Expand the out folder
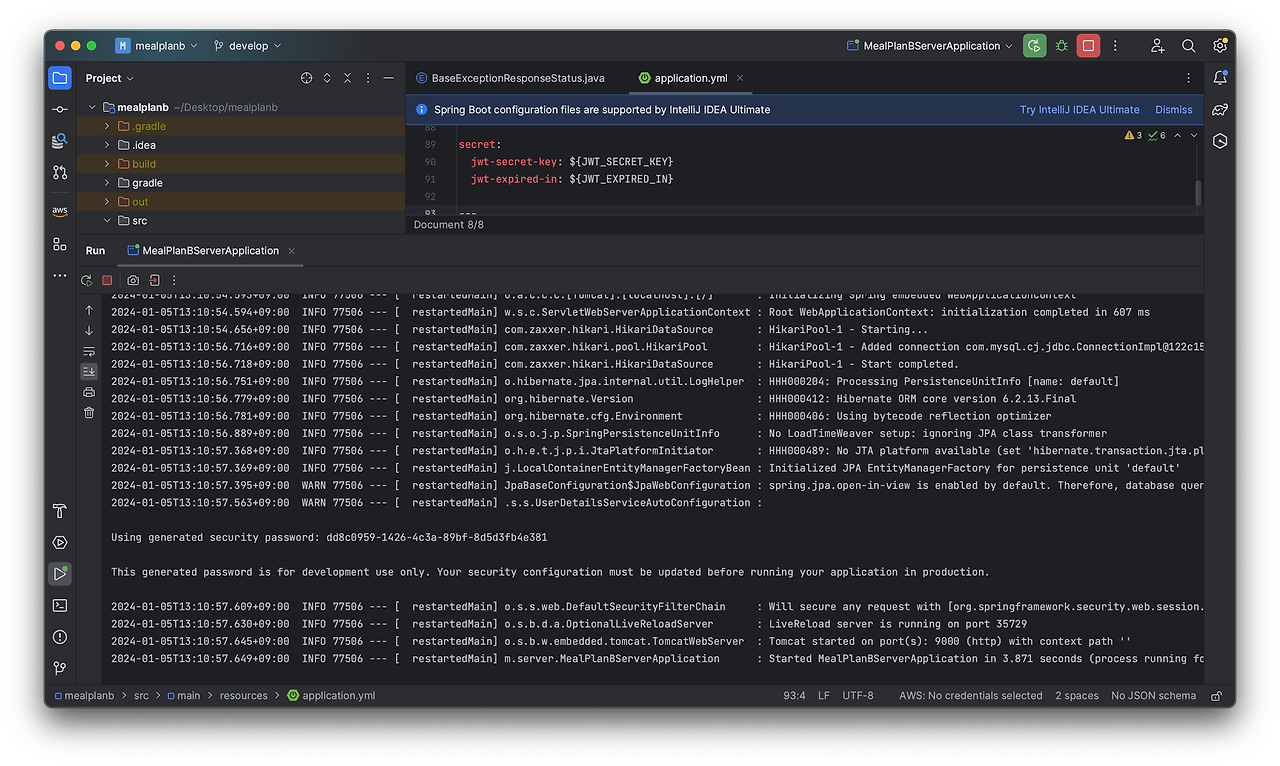The image size is (1280, 766). click(107, 202)
